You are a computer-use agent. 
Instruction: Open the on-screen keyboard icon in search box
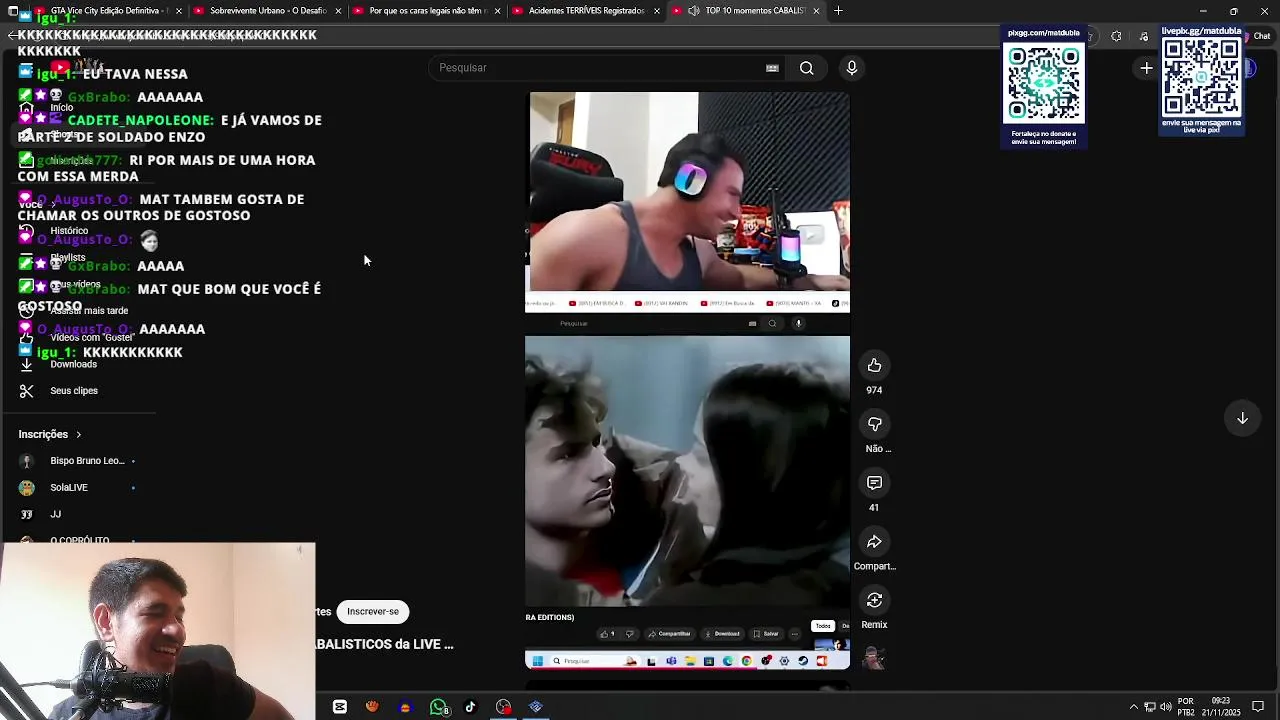pyautogui.click(x=772, y=68)
